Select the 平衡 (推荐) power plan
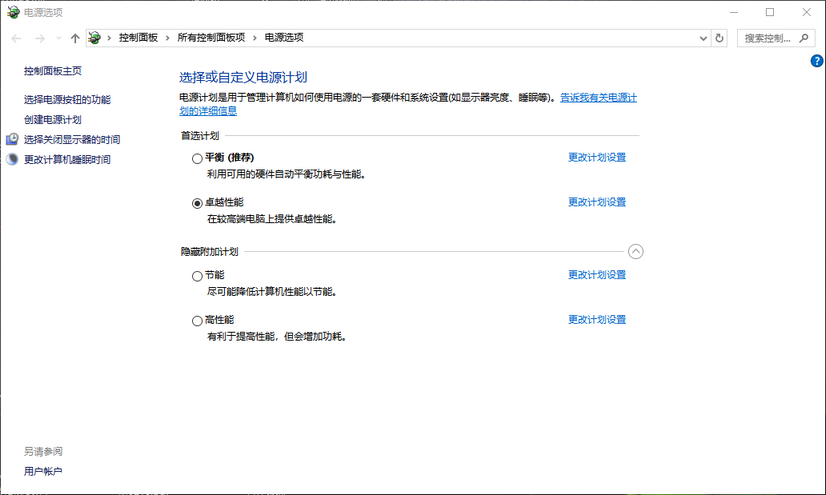 pyautogui.click(x=197, y=158)
